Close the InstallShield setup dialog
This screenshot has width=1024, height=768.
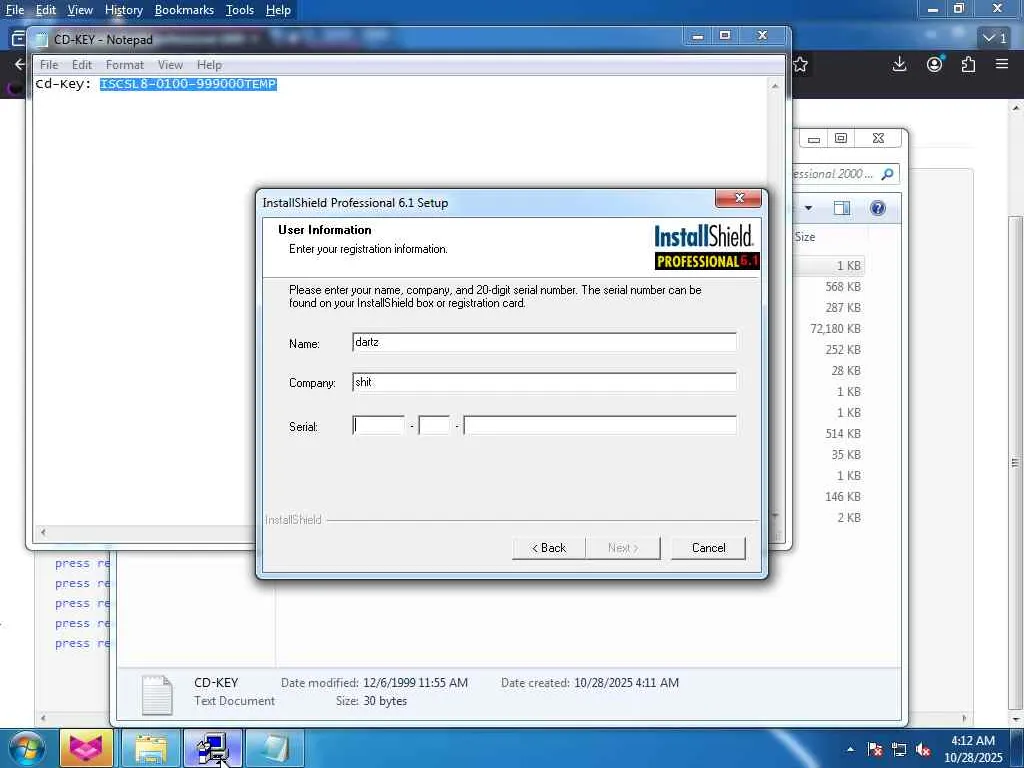(x=739, y=198)
